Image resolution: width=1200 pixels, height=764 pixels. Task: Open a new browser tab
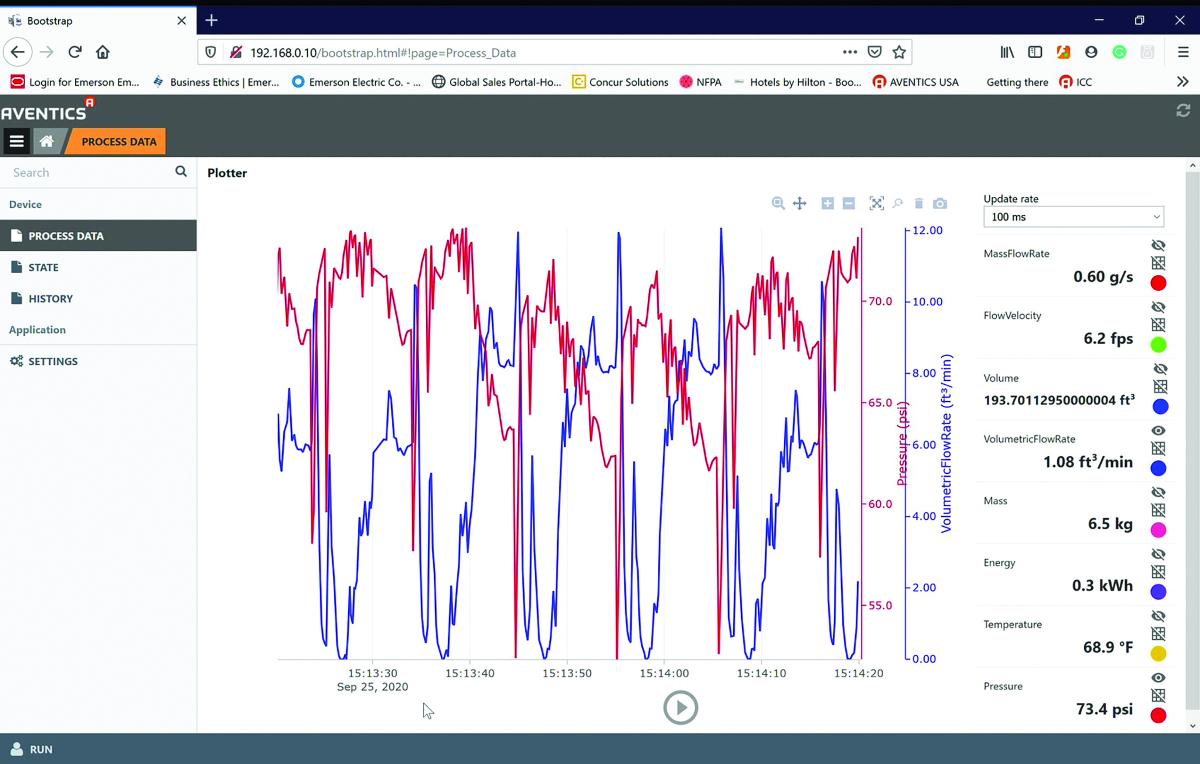(211, 20)
